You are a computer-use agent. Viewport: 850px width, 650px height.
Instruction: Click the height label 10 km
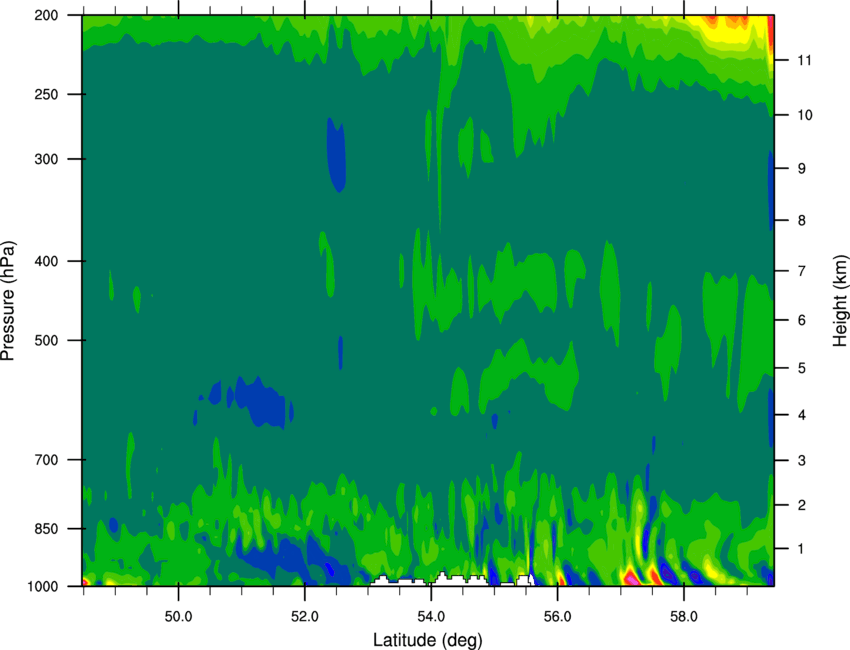(805, 115)
